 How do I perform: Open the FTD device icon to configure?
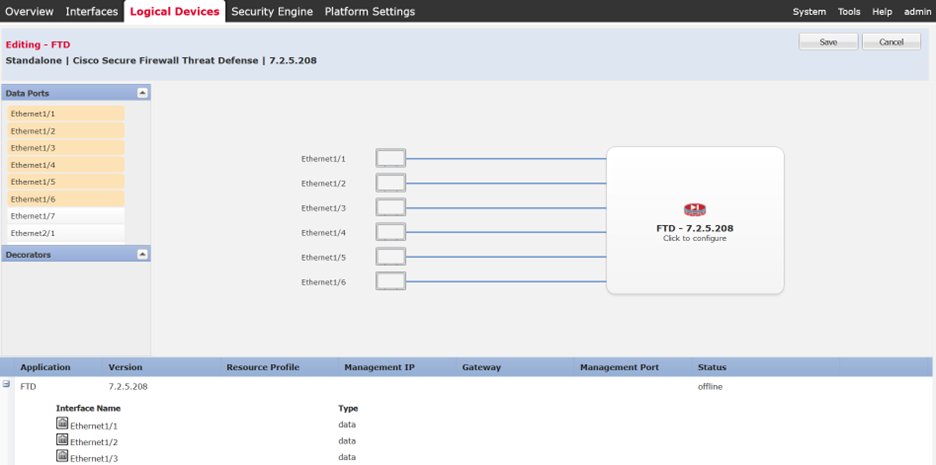point(694,210)
